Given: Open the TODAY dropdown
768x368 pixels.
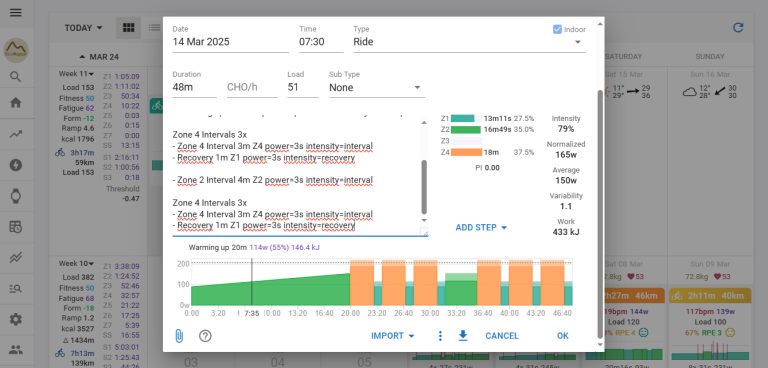Looking at the screenshot, I should tap(84, 28).
